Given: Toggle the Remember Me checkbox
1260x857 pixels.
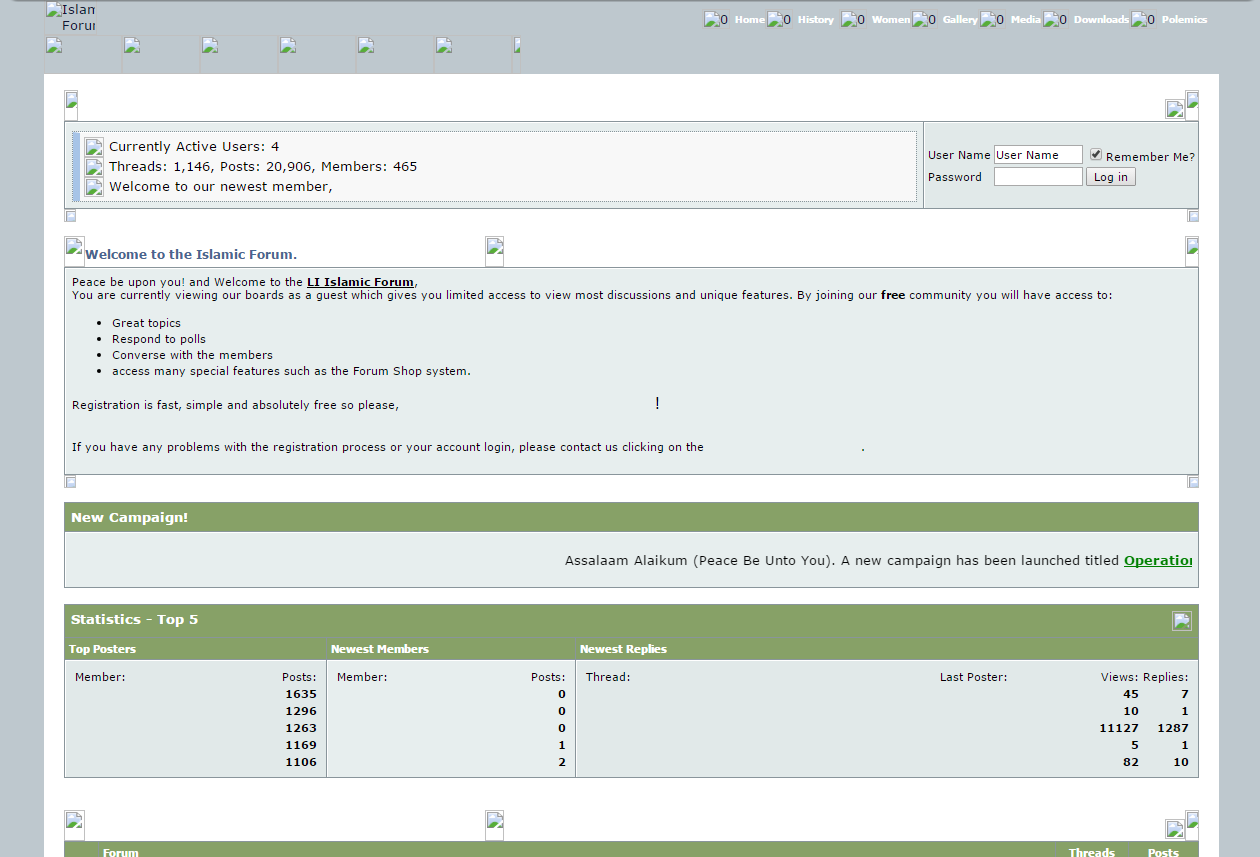Looking at the screenshot, I should [x=1096, y=155].
